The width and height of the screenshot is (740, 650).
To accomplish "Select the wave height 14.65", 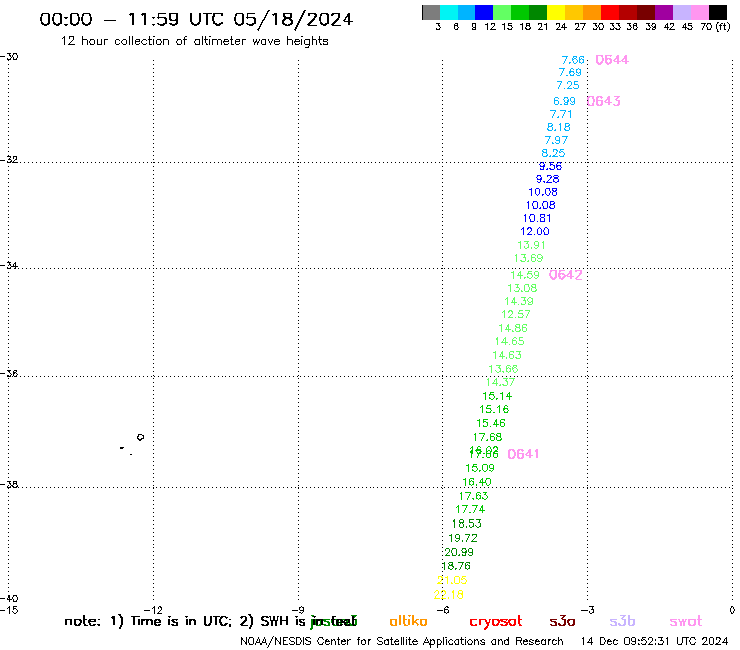I will point(510,341).
